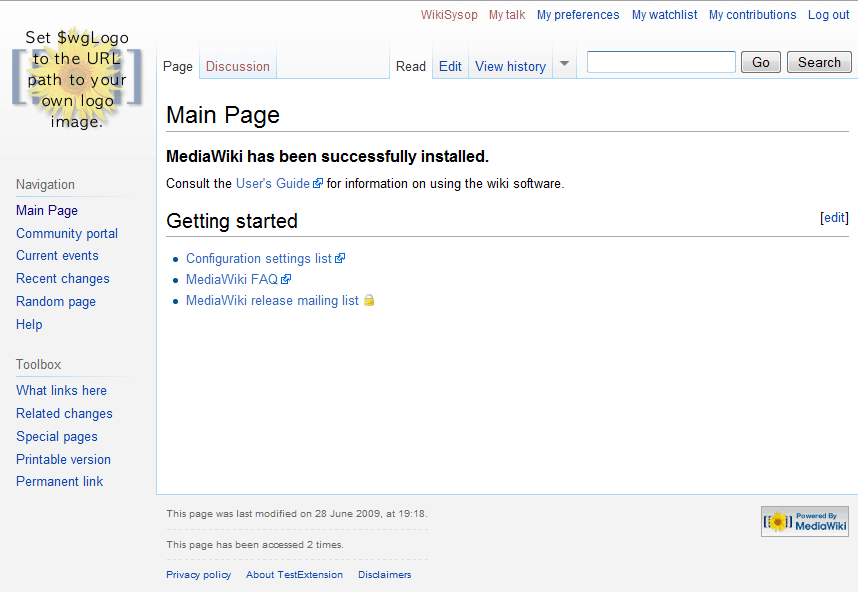Click the Log out link
Viewport: 858px width, 592px height.
pyautogui.click(x=828, y=14)
